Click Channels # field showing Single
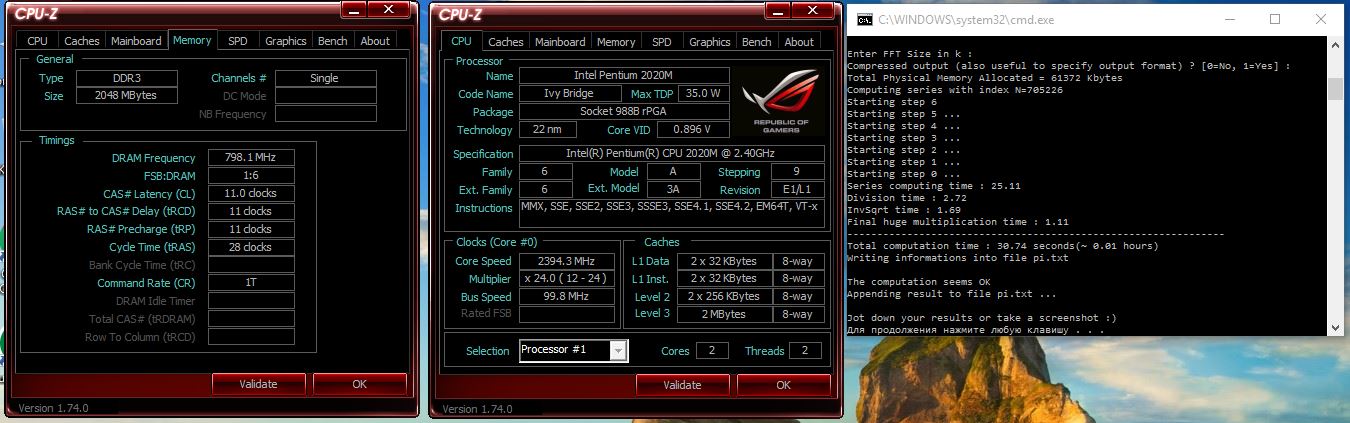 pos(326,78)
